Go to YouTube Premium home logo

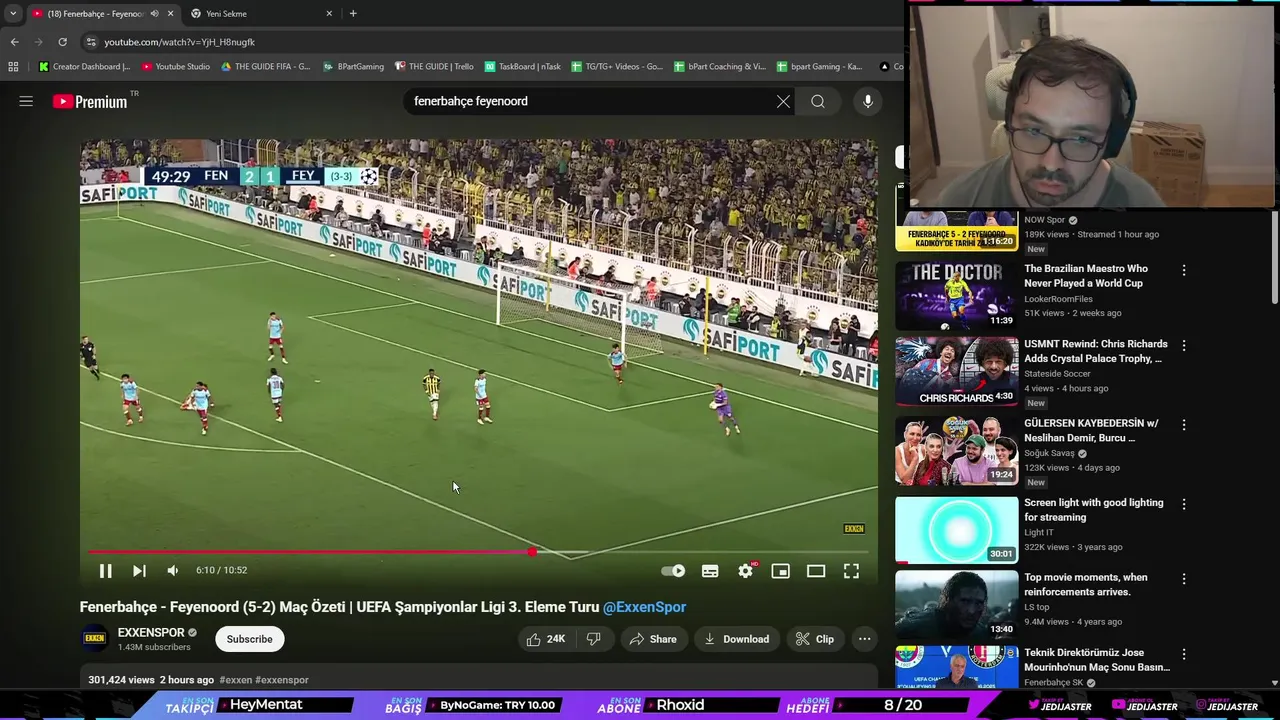92,101
